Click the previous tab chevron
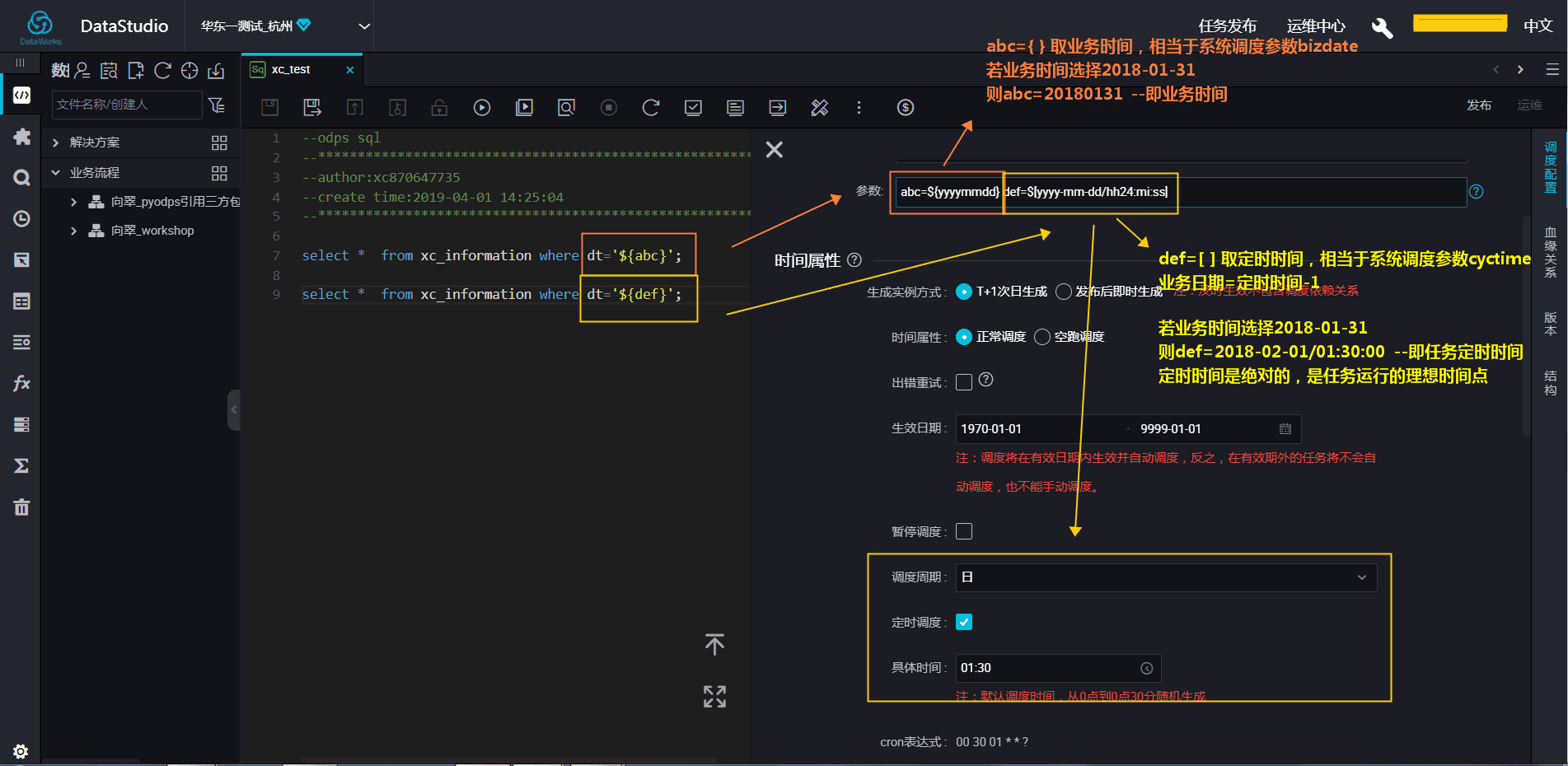Image resolution: width=1568 pixels, height=766 pixels. [x=1496, y=70]
